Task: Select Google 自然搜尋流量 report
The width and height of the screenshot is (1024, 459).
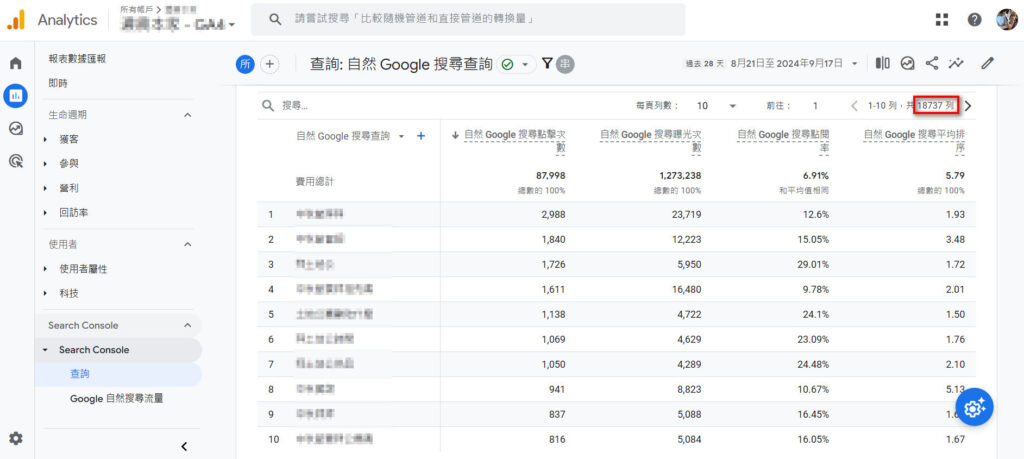Action: pos(116,398)
